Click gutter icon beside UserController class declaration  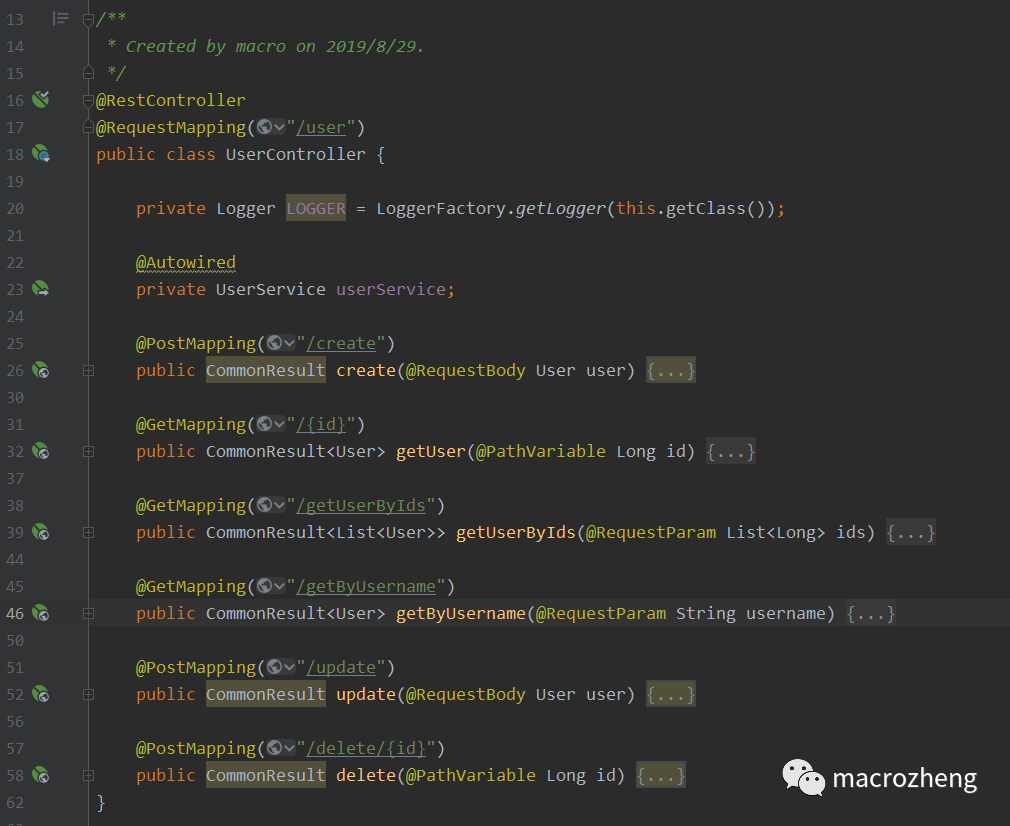point(41,153)
